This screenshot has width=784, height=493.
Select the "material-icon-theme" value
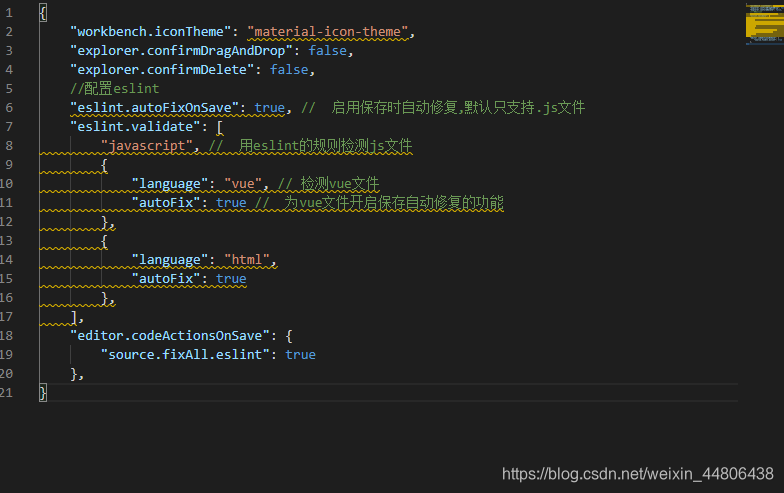[328, 32]
